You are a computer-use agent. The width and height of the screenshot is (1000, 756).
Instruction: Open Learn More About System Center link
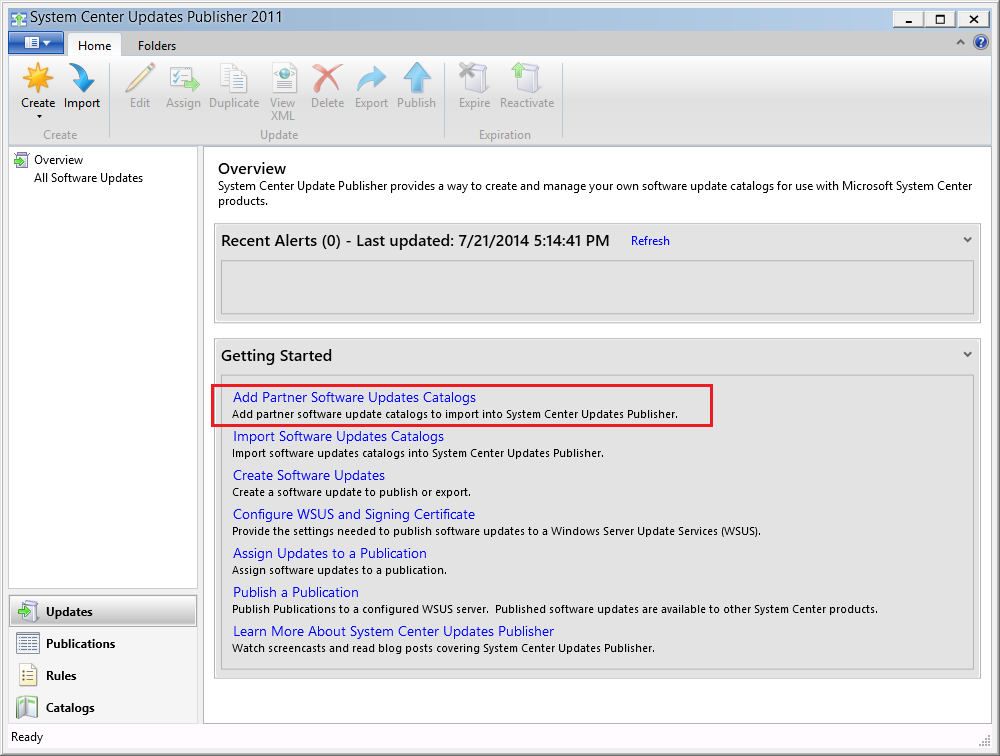pos(393,631)
